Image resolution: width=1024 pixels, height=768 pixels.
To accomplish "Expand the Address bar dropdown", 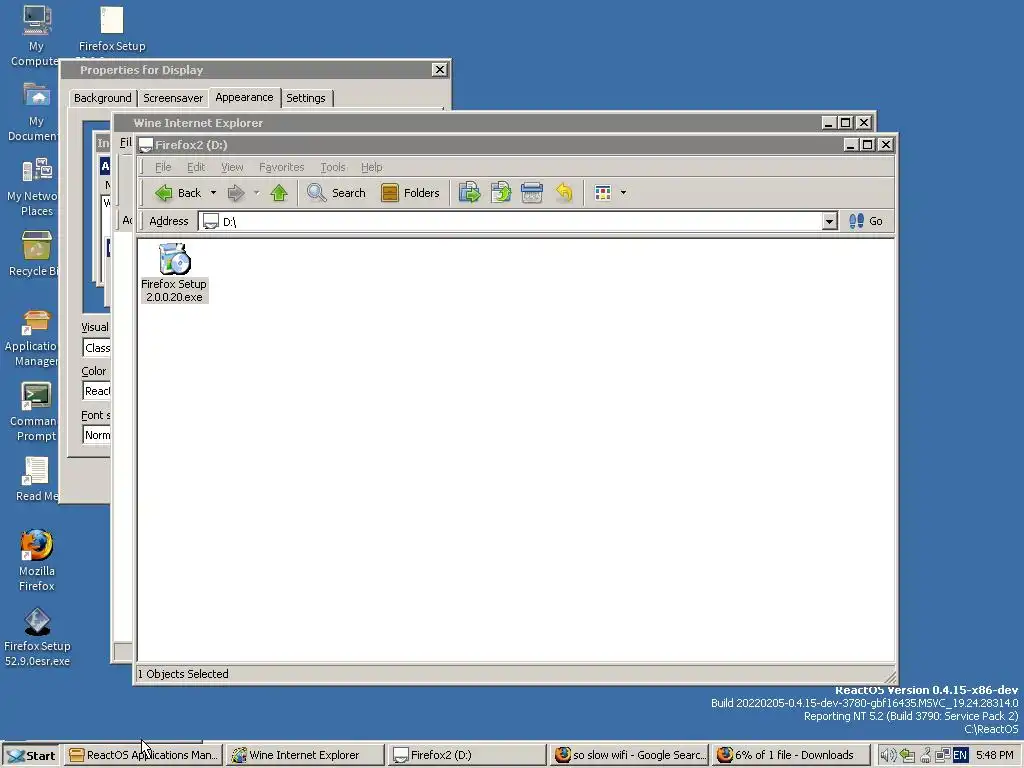I will click(x=829, y=221).
